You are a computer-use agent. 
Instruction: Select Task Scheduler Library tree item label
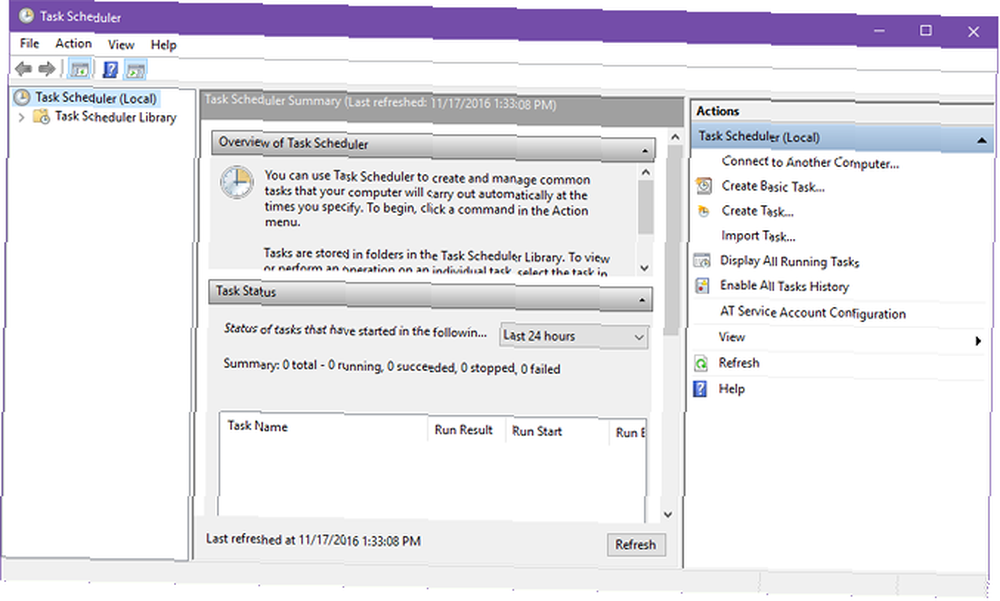[115, 117]
